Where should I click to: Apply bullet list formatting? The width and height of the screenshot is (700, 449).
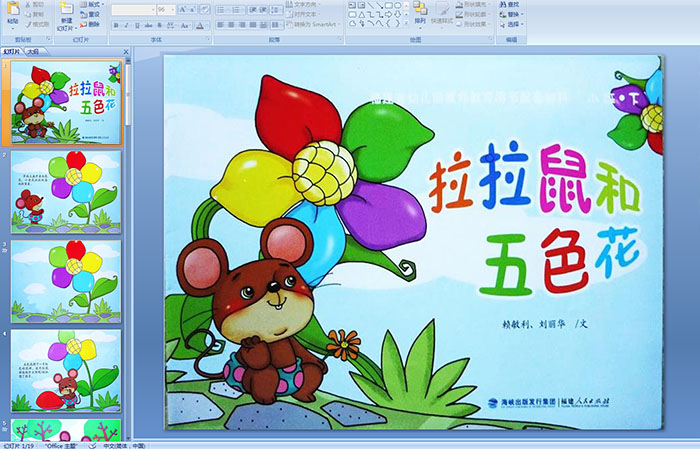222,9
